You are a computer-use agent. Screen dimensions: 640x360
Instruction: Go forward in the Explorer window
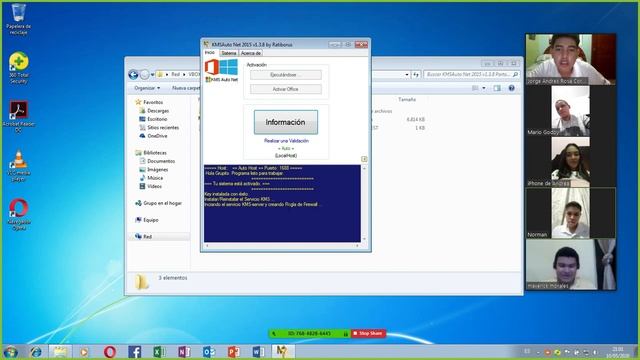click(x=144, y=75)
